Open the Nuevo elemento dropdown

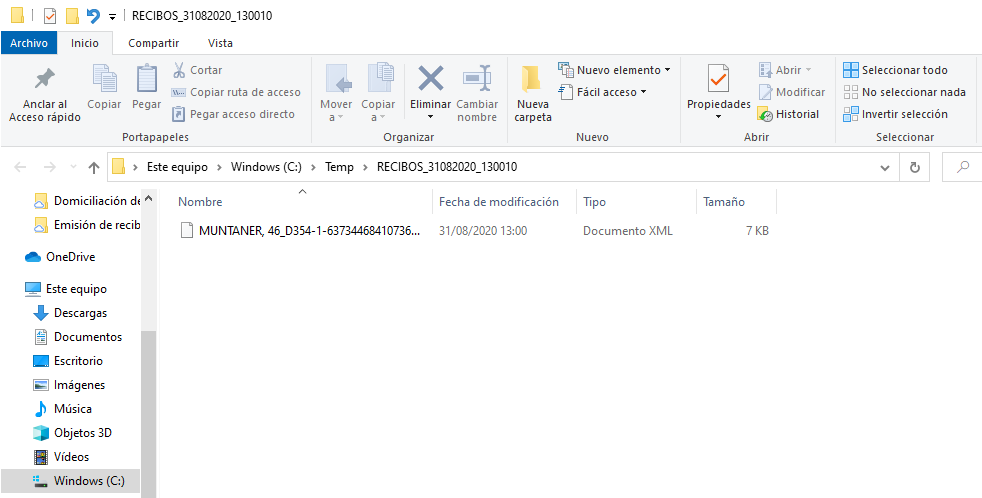click(614, 70)
